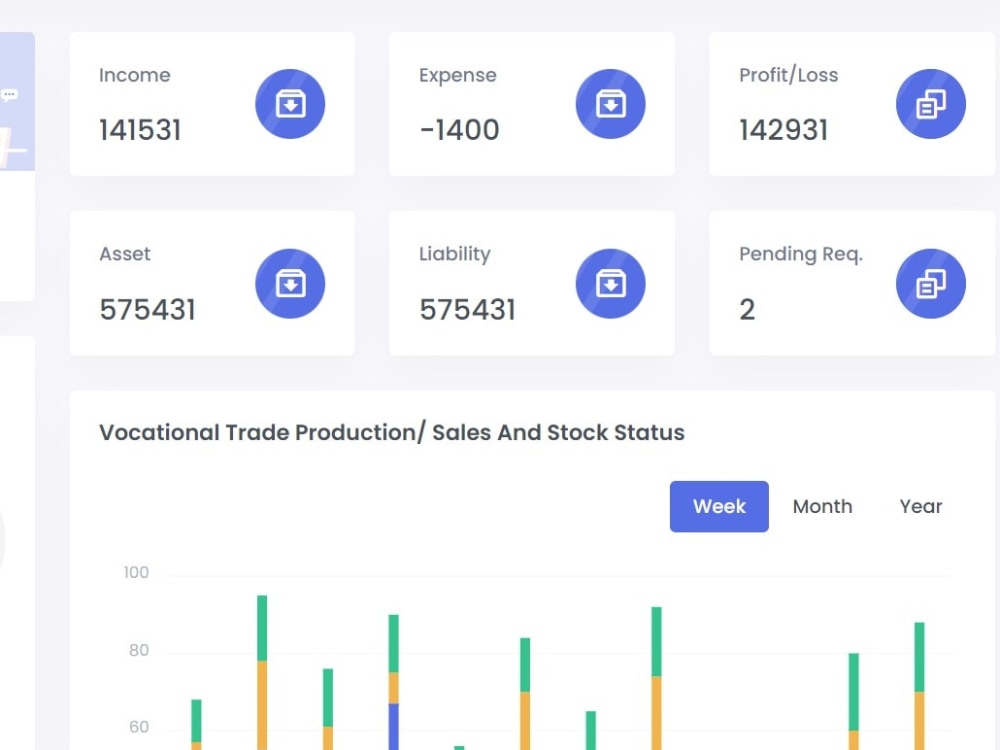The image size is (1000, 750).
Task: Open the Income summary card
Action: (x=212, y=103)
